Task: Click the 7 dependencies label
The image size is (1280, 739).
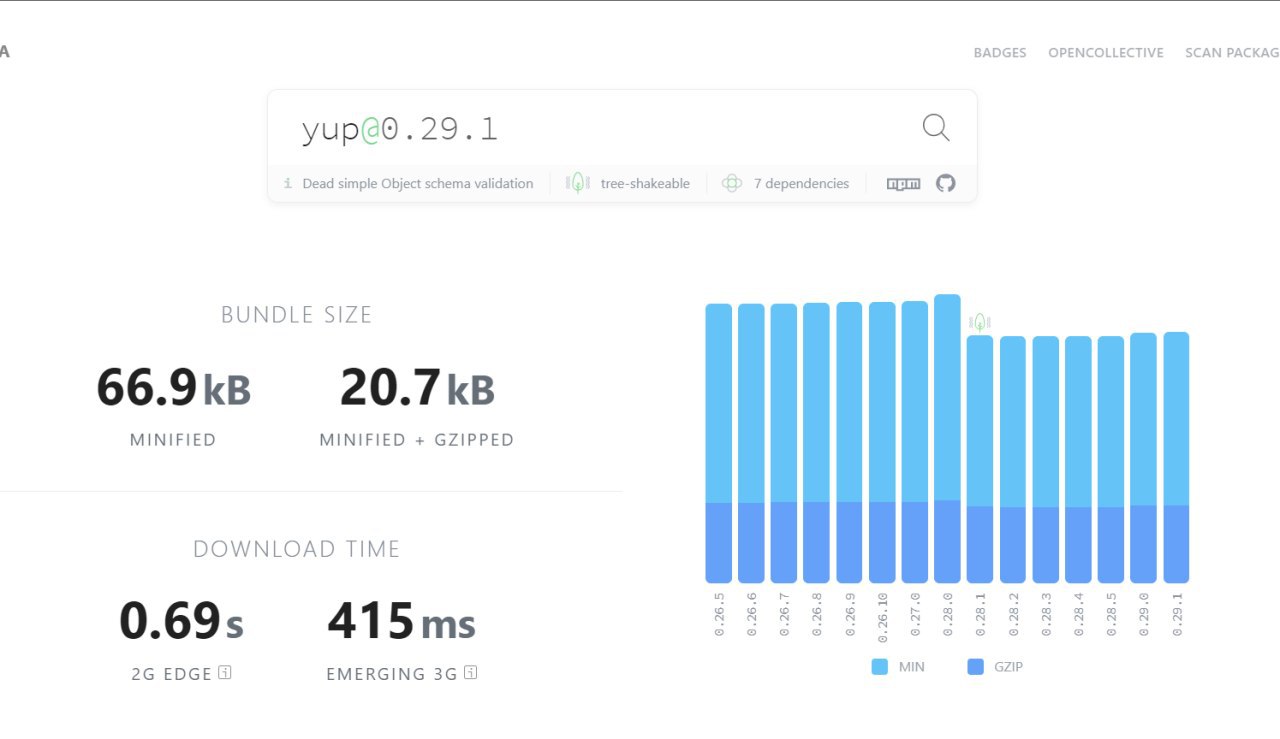Action: coord(801,184)
